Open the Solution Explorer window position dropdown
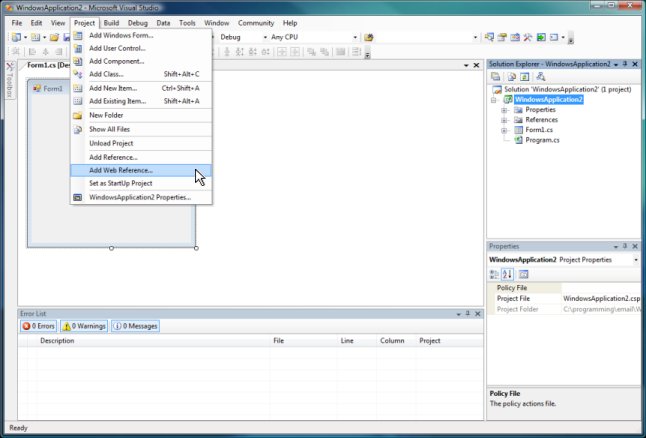646x438 pixels. click(616, 64)
